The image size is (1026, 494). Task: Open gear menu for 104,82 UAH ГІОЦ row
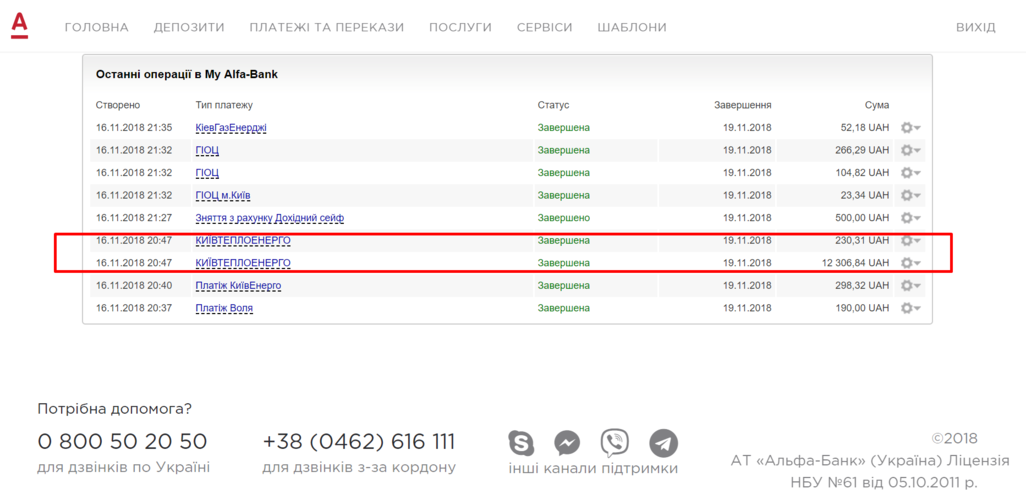point(910,173)
